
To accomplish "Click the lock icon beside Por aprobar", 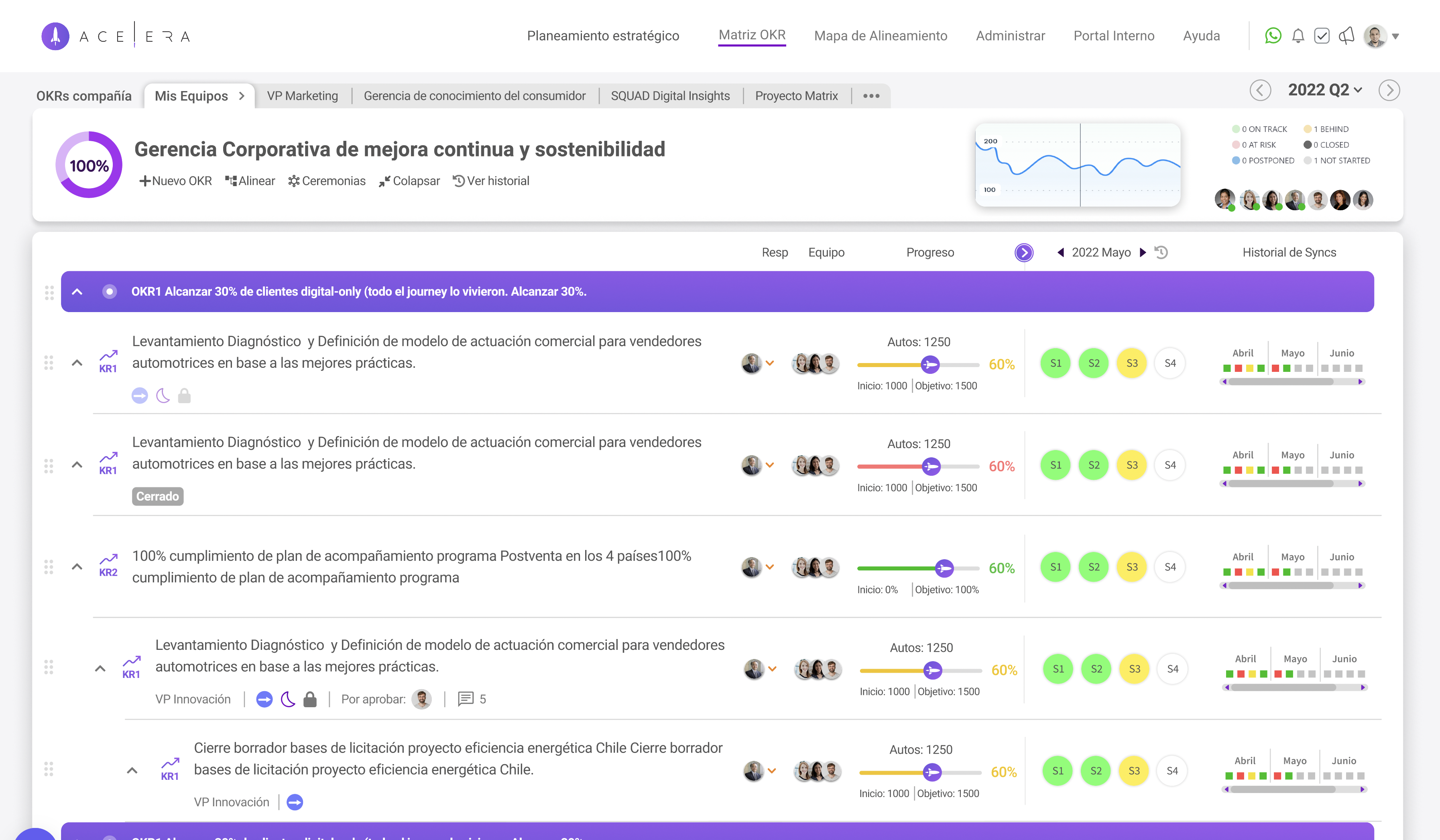I will (310, 699).
